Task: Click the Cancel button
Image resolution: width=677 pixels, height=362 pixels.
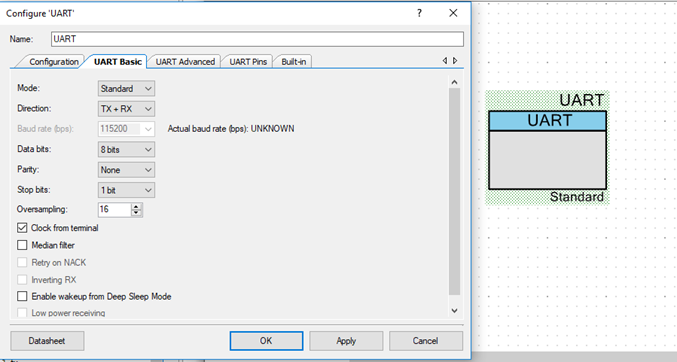Action: click(x=426, y=341)
